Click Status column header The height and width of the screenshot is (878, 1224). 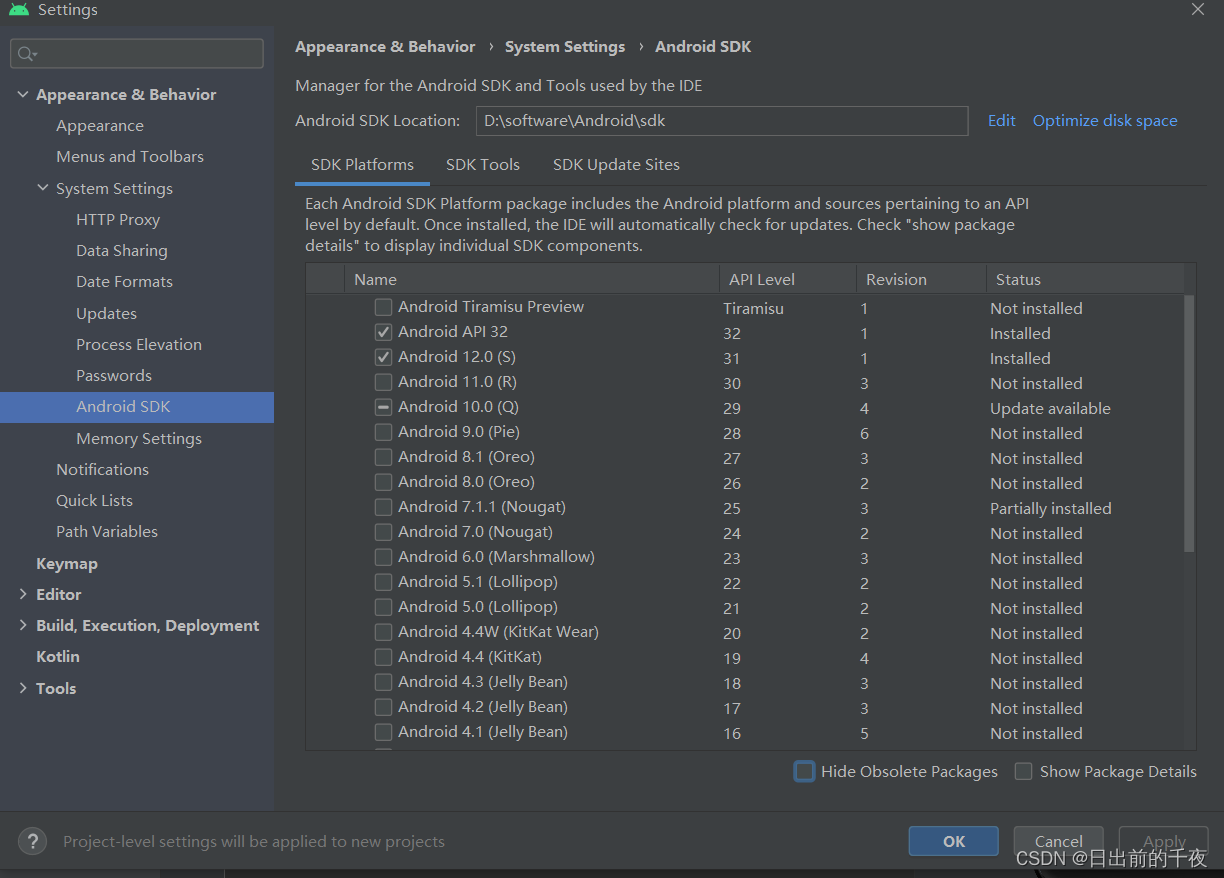pyautogui.click(x=1084, y=279)
